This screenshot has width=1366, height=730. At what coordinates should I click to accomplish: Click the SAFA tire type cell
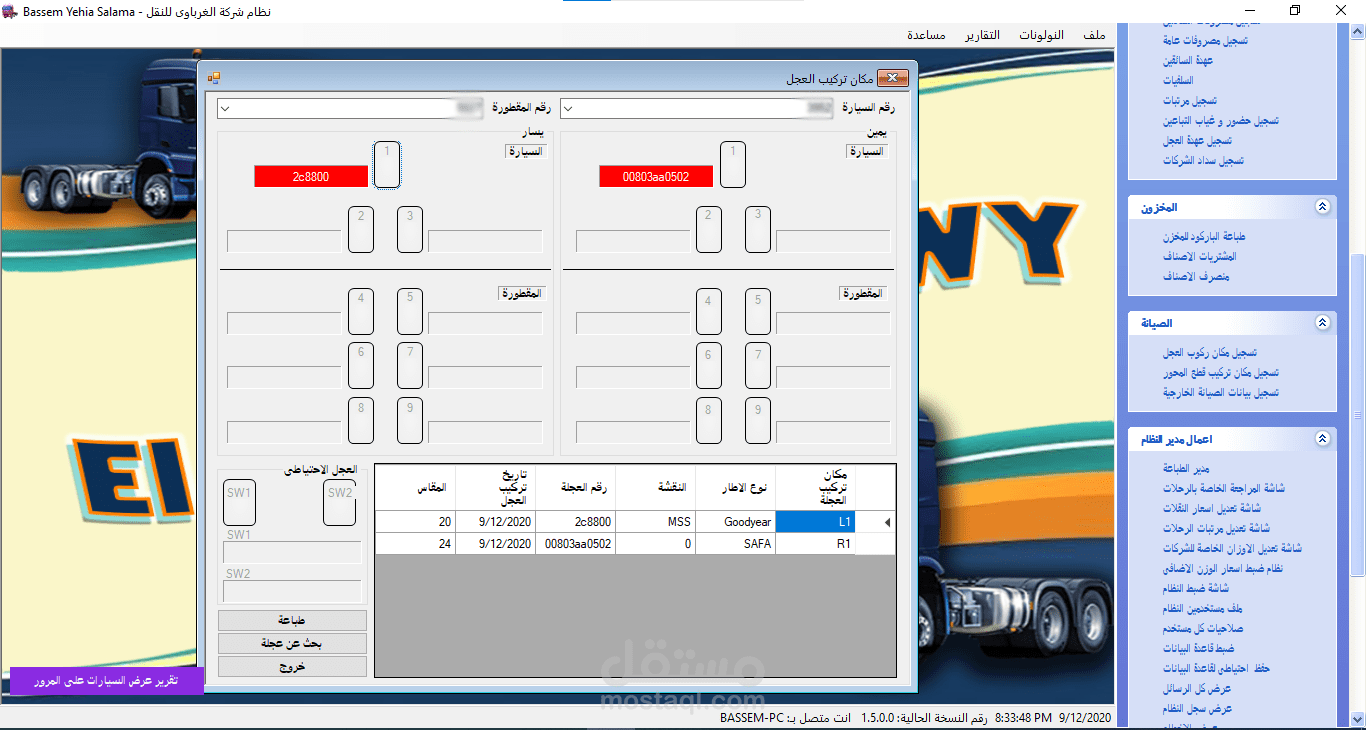(736, 544)
